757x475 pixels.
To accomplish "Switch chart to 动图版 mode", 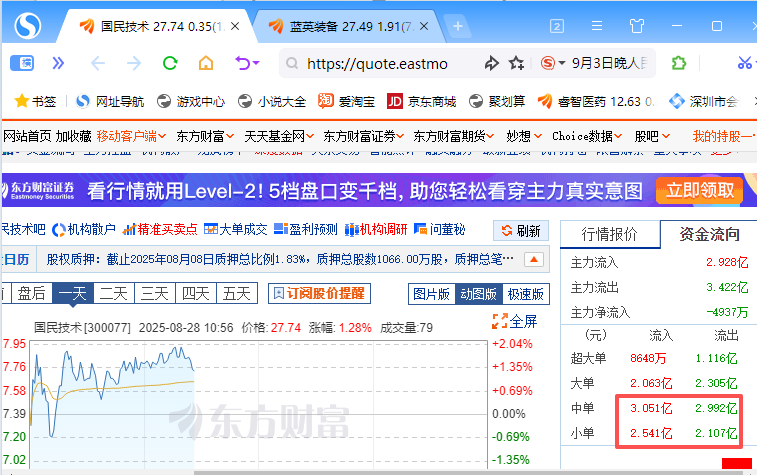I will (x=478, y=294).
